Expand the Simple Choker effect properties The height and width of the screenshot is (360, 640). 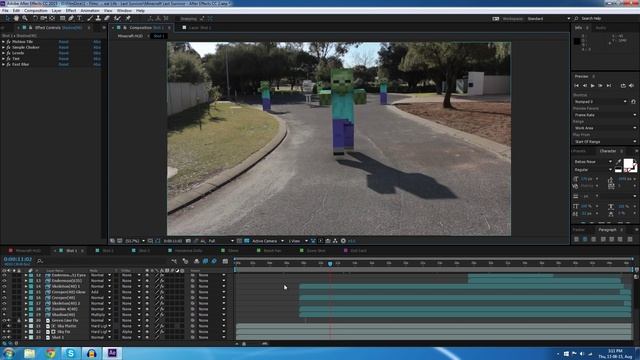[x=3, y=47]
